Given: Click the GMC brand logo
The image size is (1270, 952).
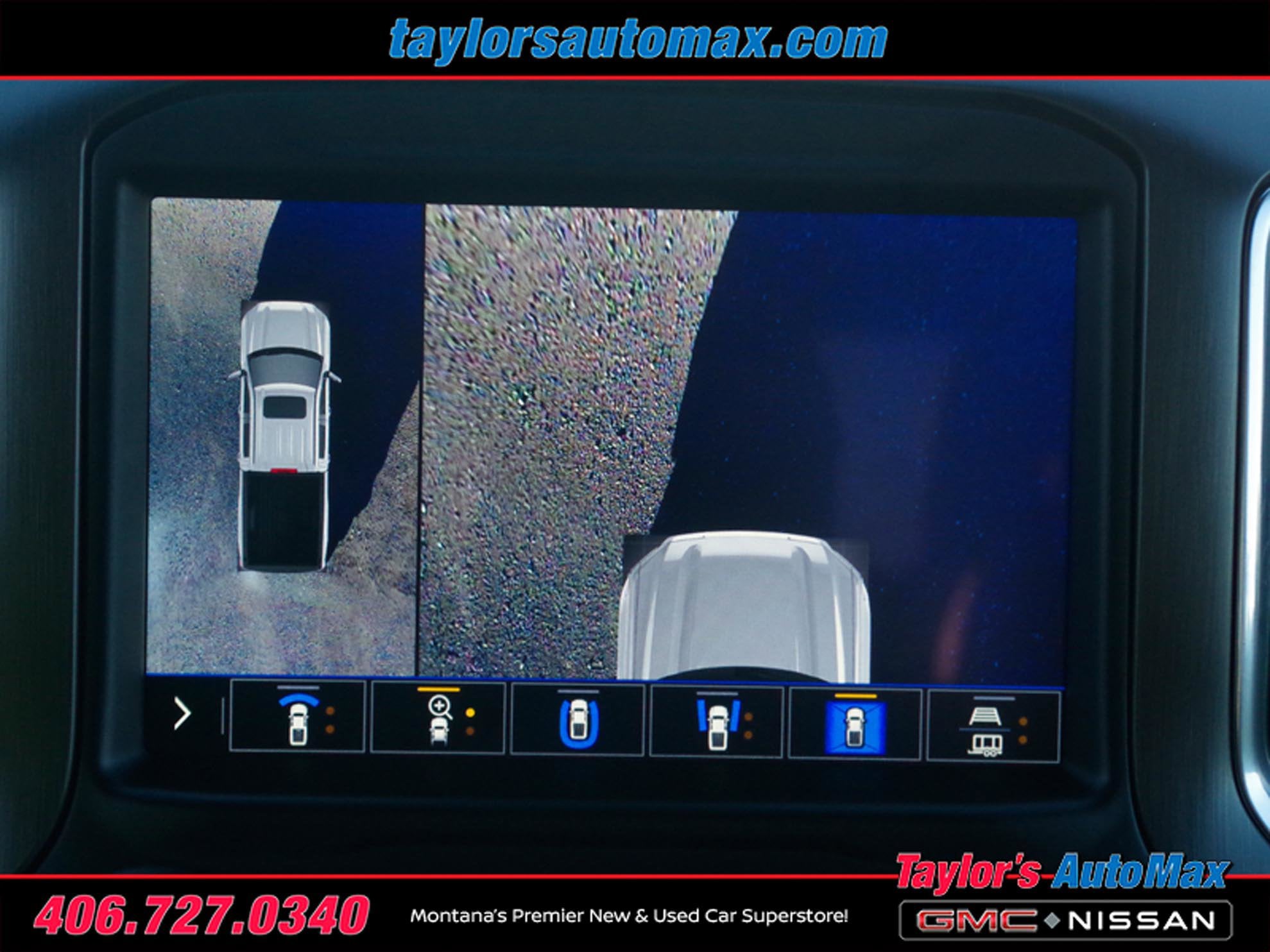Looking at the screenshot, I should [975, 921].
